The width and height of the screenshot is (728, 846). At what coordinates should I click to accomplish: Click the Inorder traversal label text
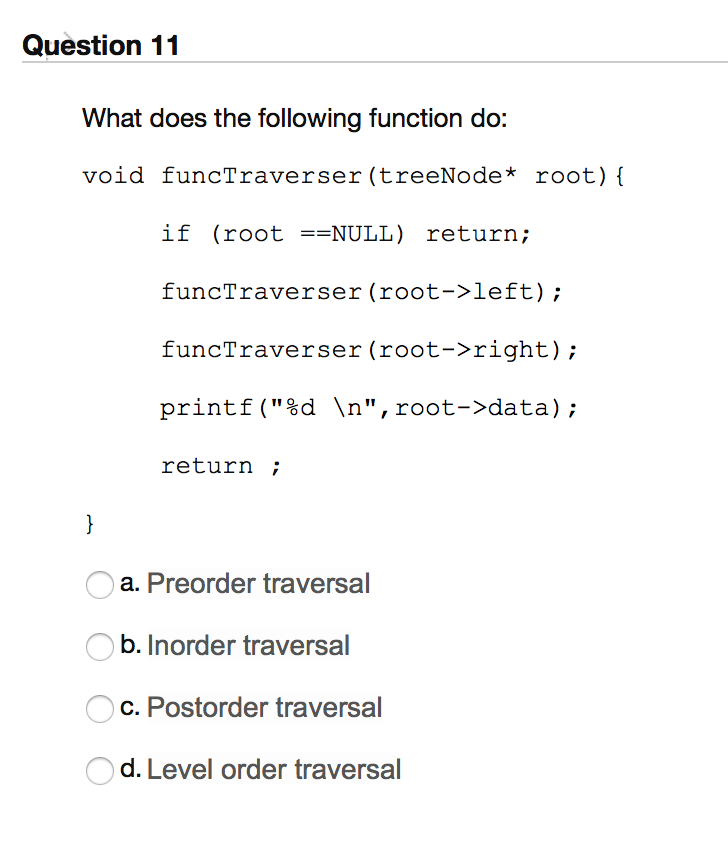click(x=248, y=646)
